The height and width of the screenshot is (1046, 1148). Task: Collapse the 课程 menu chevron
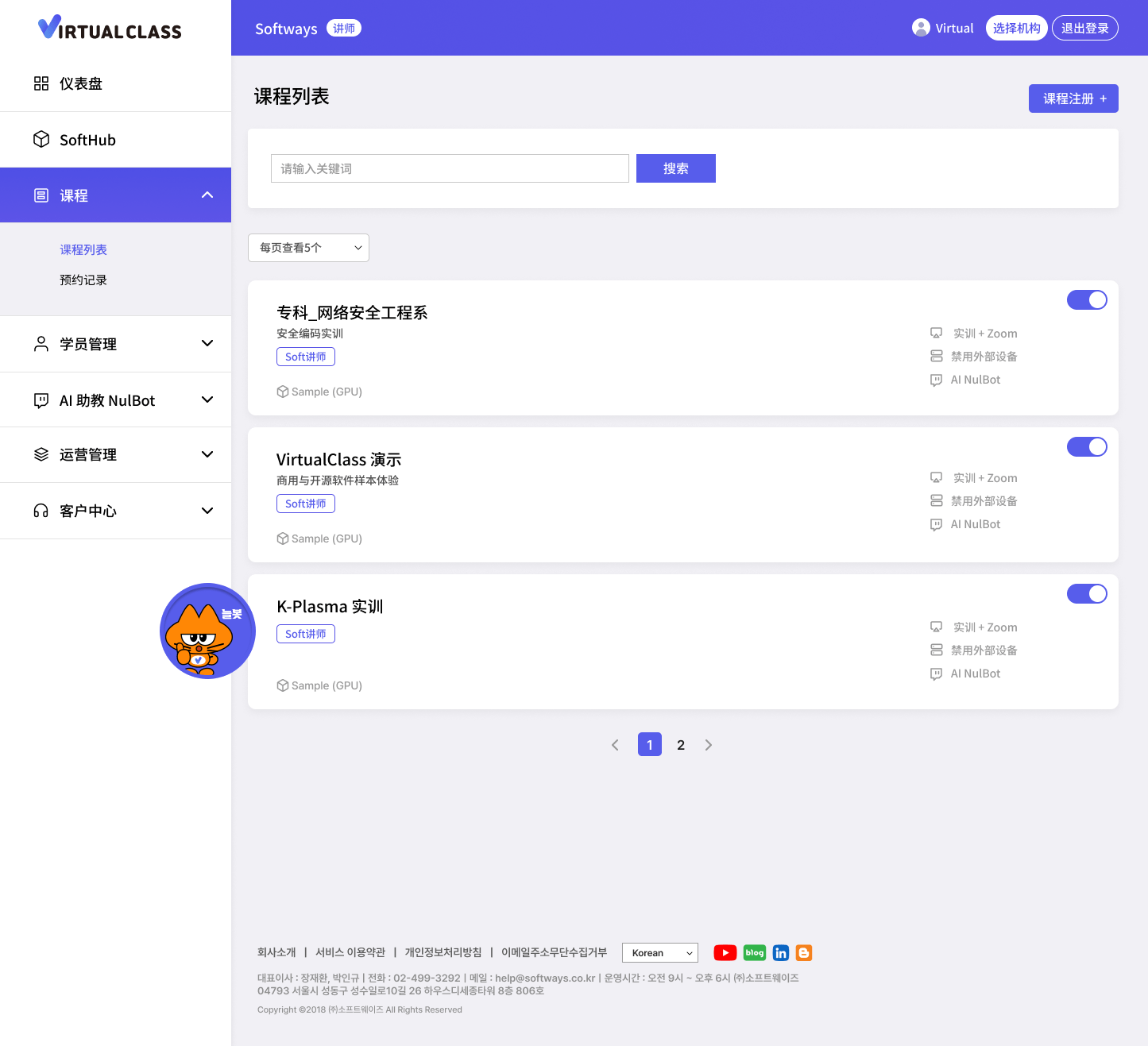pyautogui.click(x=207, y=195)
